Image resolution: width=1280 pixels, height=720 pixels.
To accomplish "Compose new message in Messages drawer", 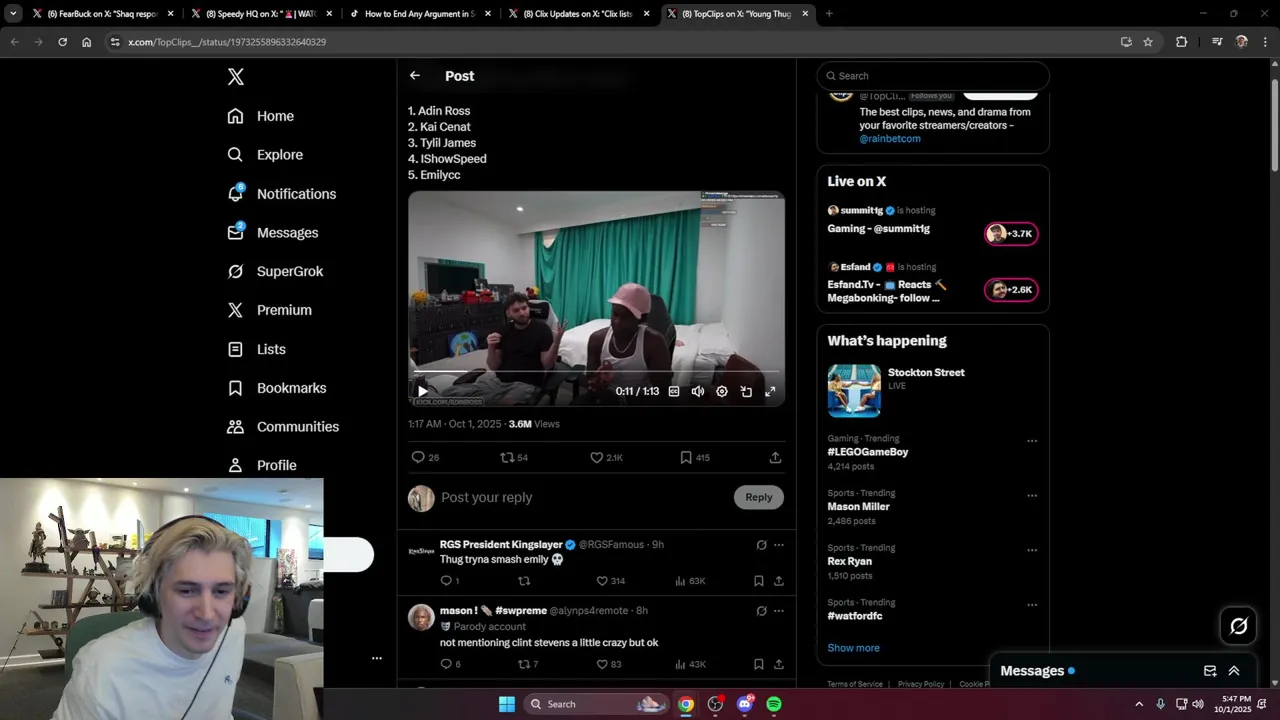I will click(x=1210, y=671).
